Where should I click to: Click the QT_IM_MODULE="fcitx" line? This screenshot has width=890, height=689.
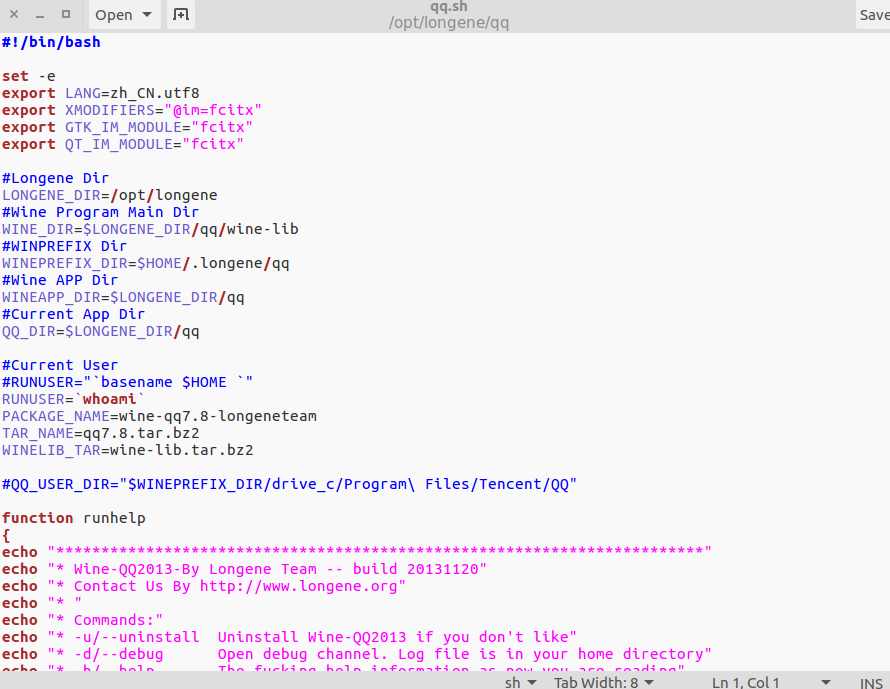(123, 144)
